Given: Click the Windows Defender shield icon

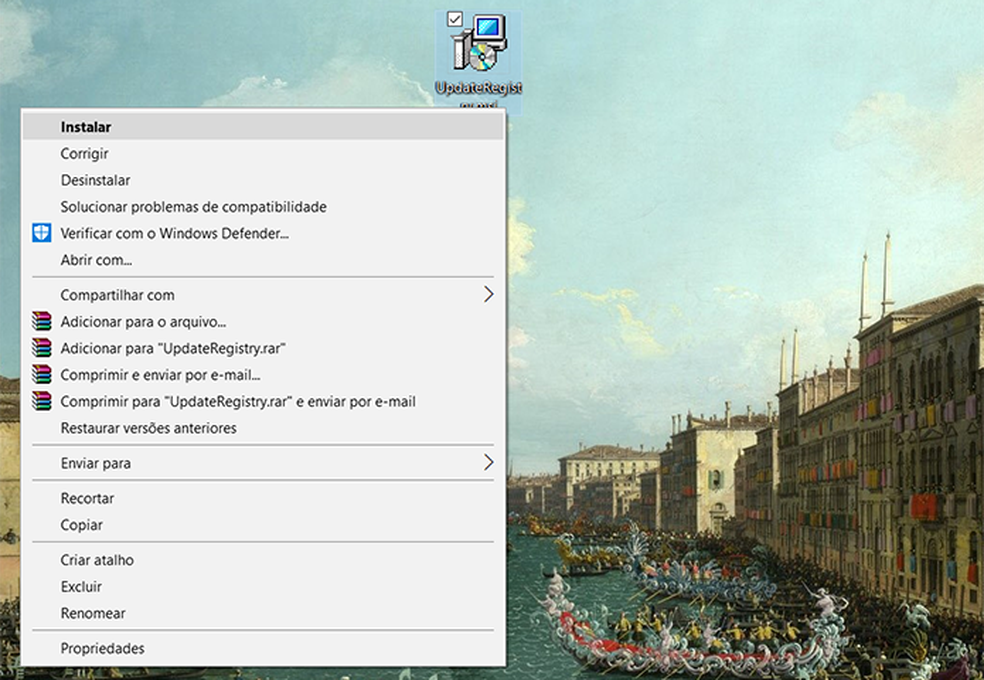Looking at the screenshot, I should [x=41, y=233].
